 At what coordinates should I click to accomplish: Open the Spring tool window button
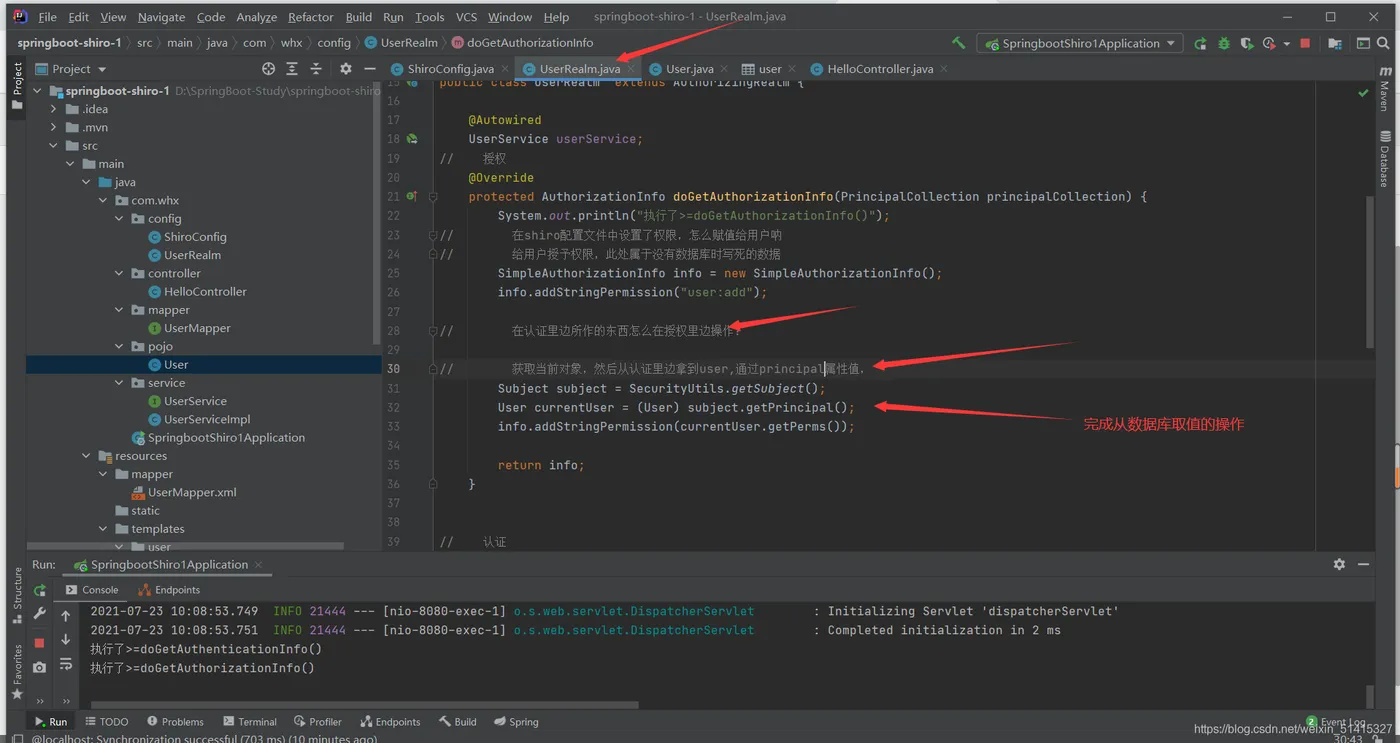[515, 721]
